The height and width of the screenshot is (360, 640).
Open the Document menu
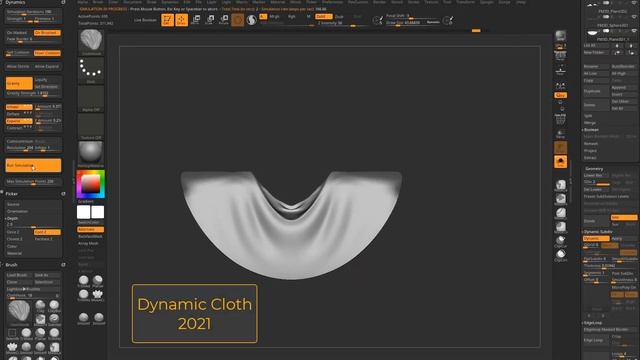click(133, 2)
